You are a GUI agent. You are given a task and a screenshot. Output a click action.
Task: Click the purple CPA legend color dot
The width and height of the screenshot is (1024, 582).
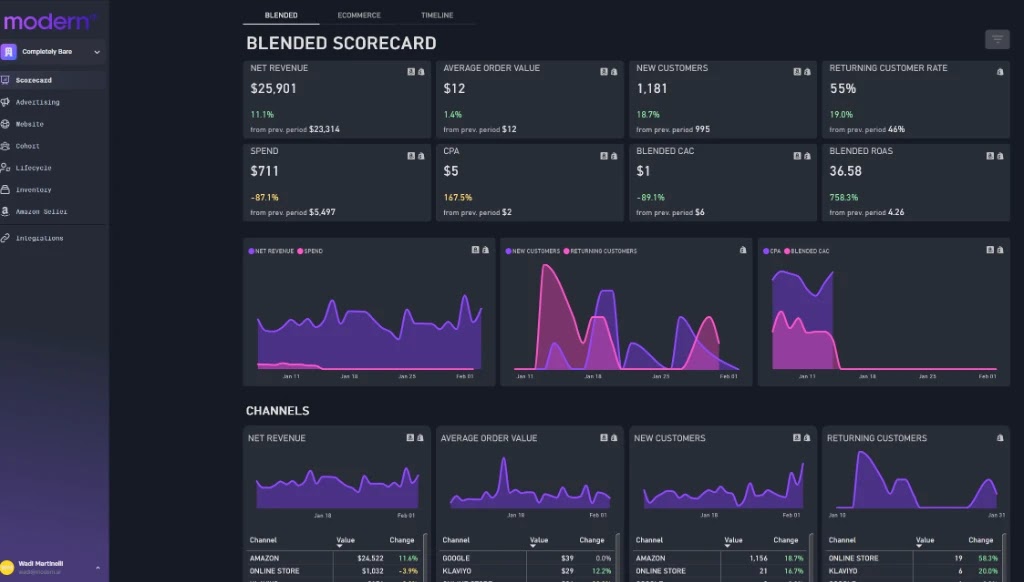765,250
